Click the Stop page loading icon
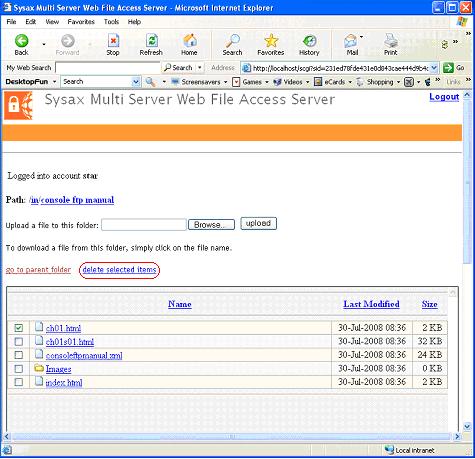 point(113,41)
